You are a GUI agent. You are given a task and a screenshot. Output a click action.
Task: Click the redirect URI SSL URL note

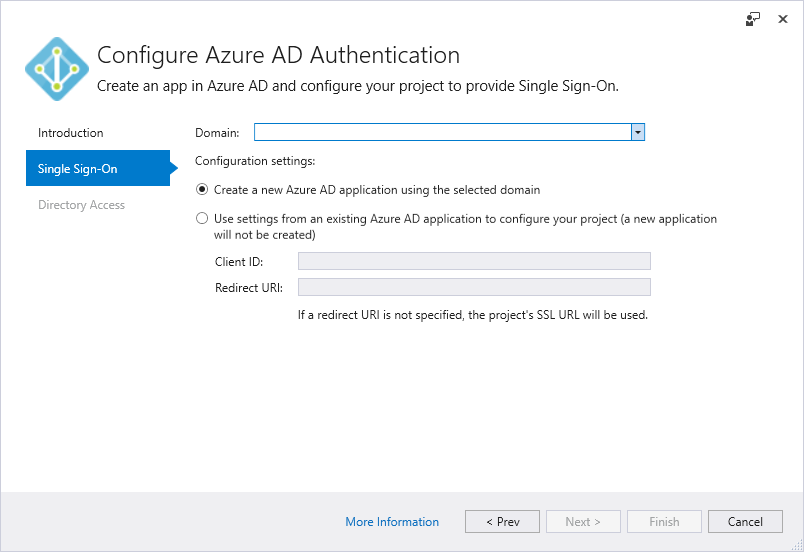[473, 315]
